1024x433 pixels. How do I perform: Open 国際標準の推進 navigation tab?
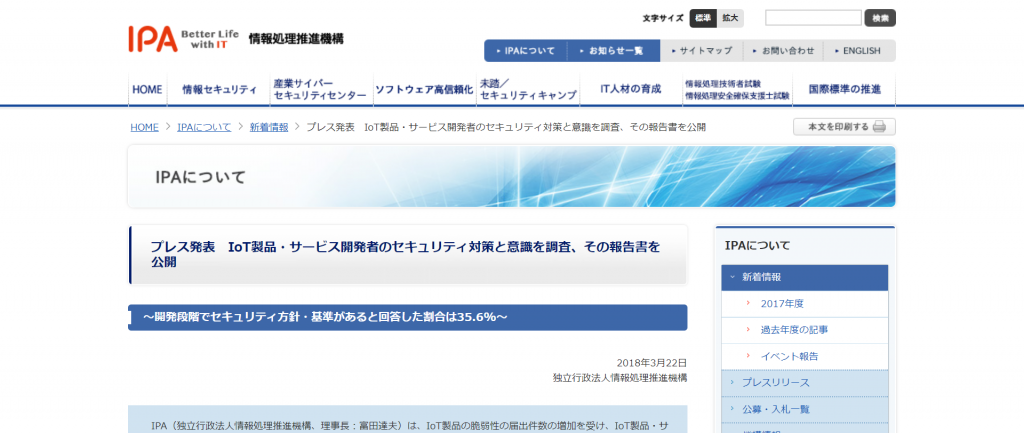[x=844, y=89]
